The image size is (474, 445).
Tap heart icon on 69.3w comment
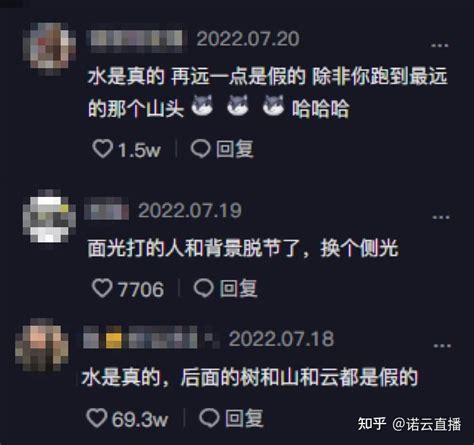(x=97, y=418)
